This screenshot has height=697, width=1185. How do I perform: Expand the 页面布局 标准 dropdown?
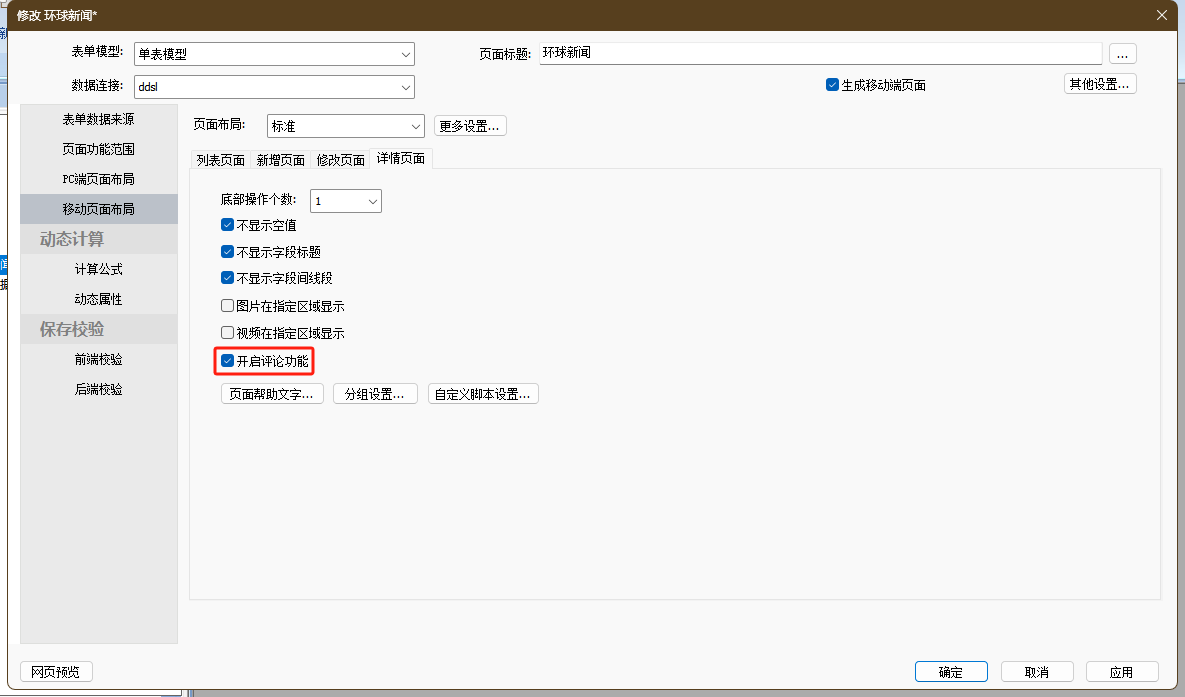(416, 126)
